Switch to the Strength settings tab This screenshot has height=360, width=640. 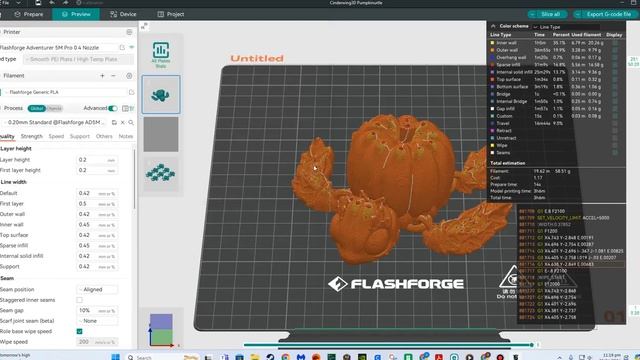tap(31, 136)
